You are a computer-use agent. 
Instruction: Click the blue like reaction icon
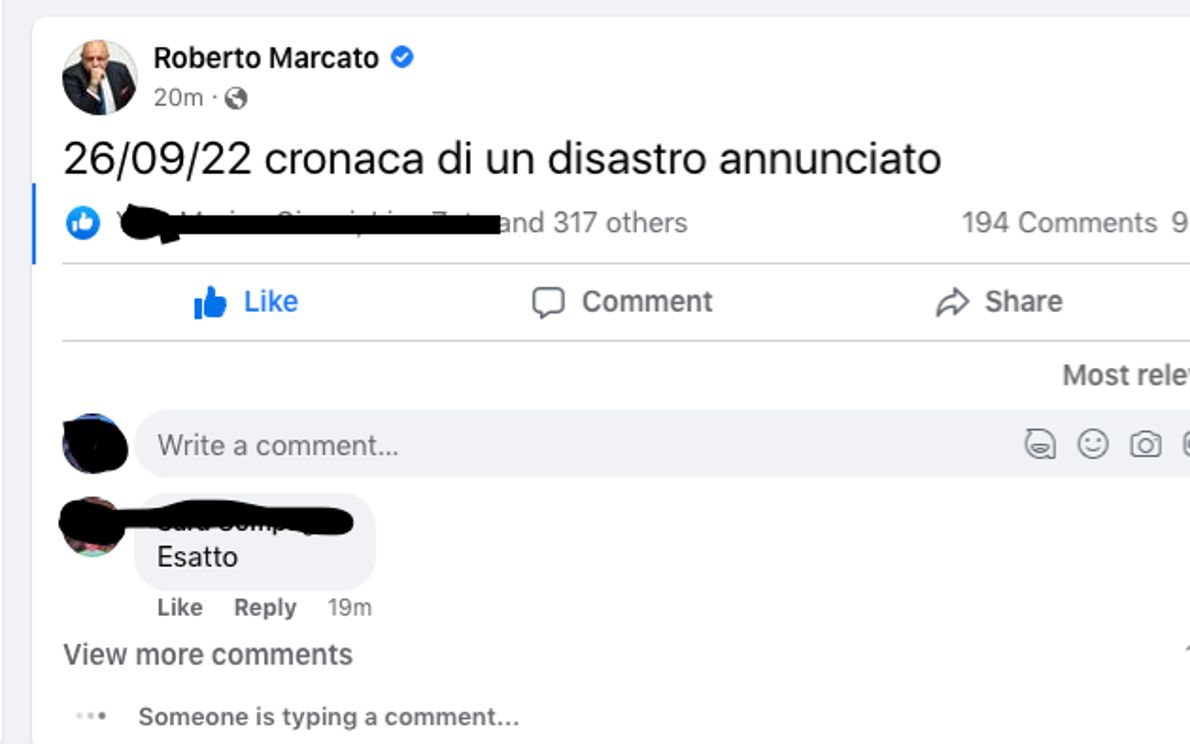pyautogui.click(x=83, y=223)
